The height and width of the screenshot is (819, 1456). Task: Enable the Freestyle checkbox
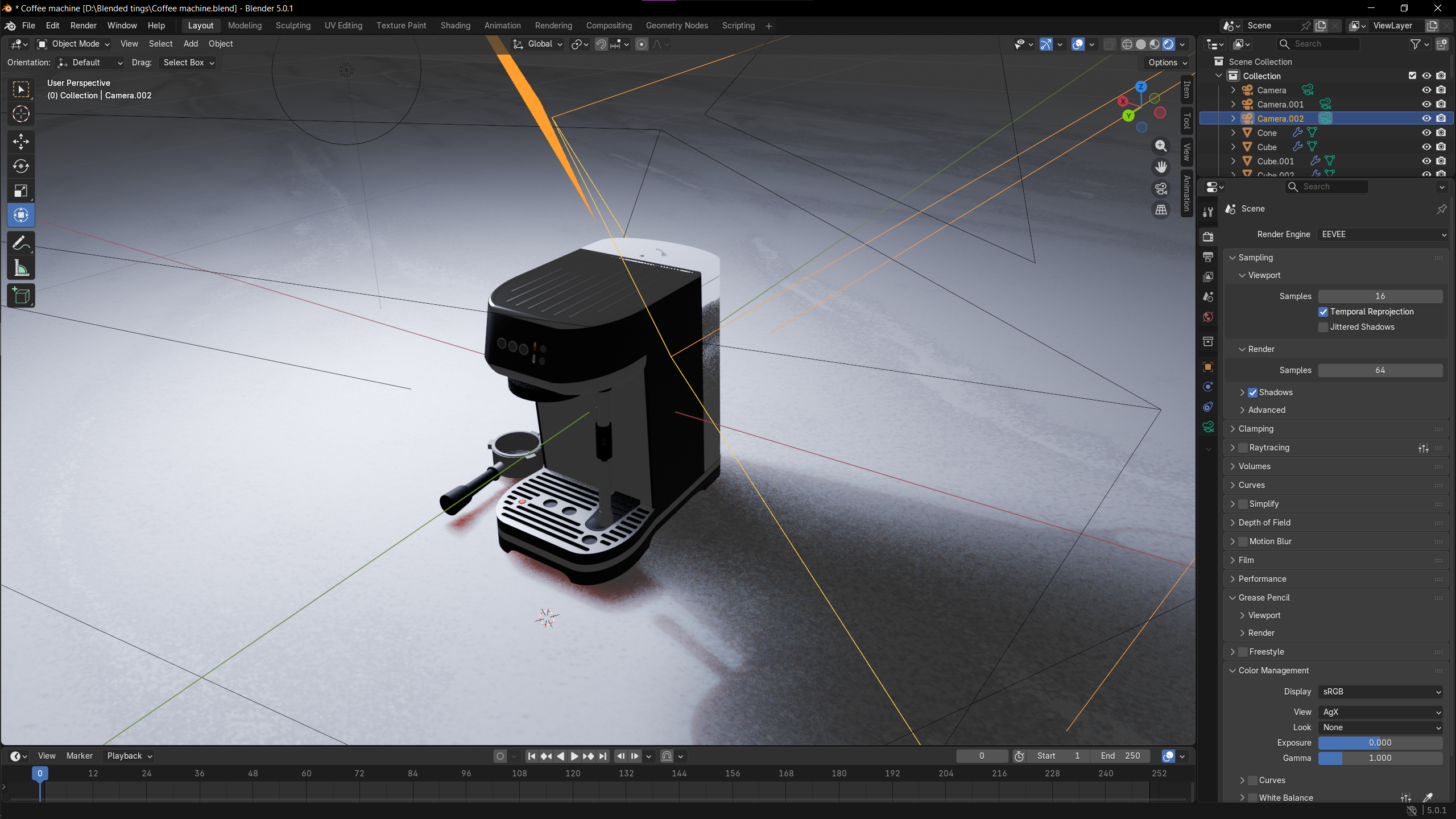coord(1243,652)
